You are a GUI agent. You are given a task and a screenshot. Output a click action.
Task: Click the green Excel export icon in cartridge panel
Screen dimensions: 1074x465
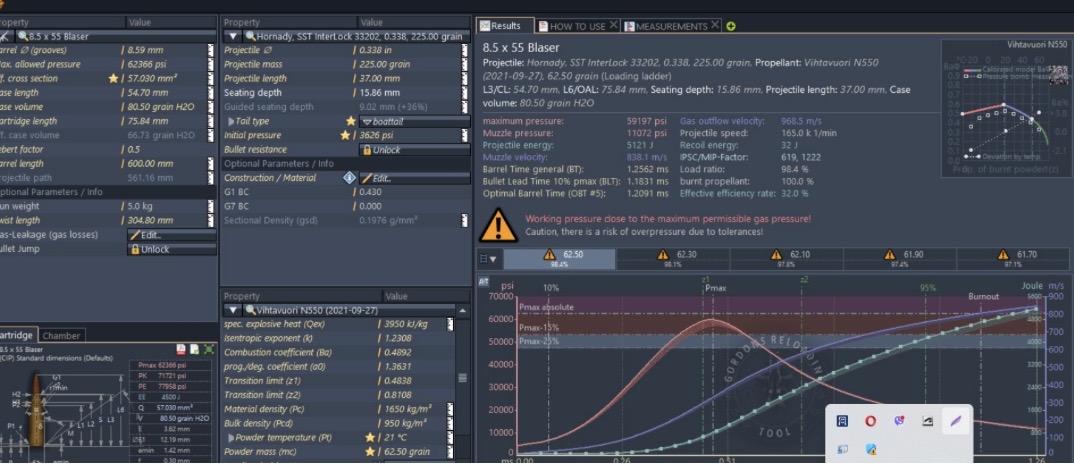coord(209,349)
